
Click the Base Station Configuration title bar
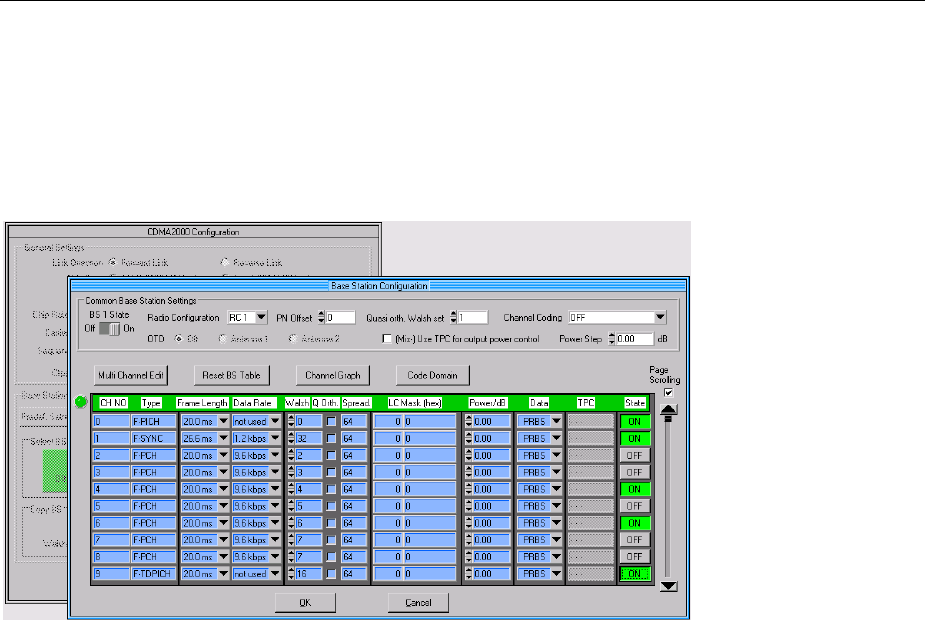379,286
